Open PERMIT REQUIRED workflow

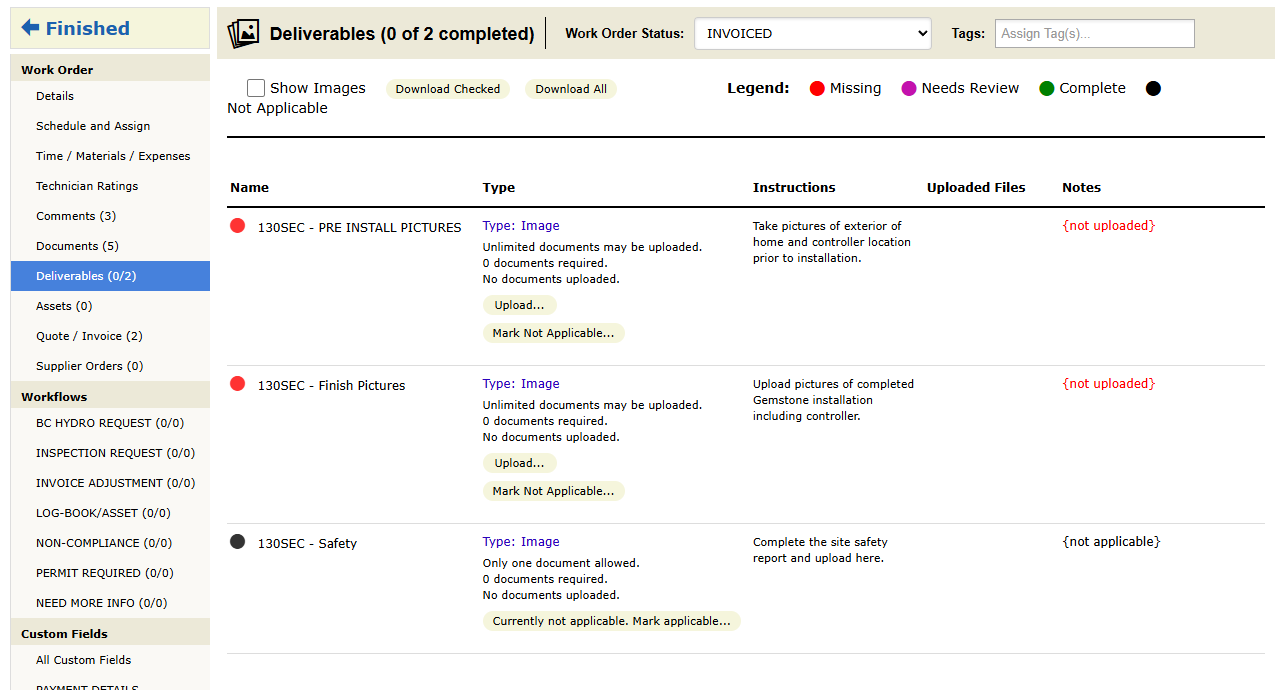click(x=110, y=573)
